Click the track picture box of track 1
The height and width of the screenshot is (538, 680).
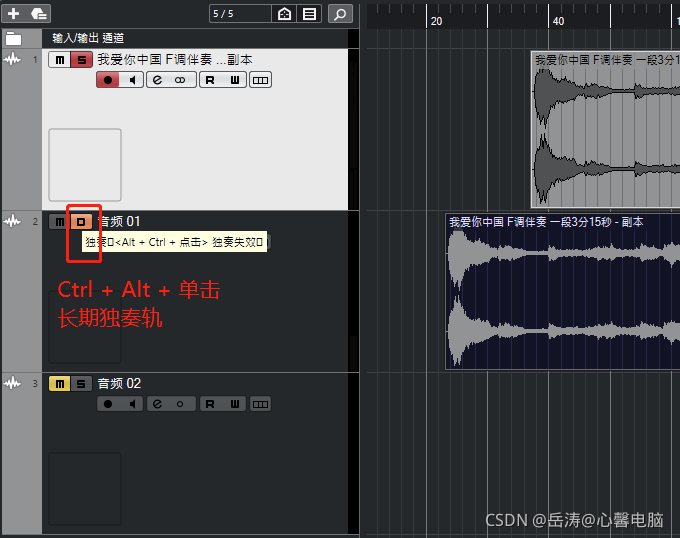point(85,165)
